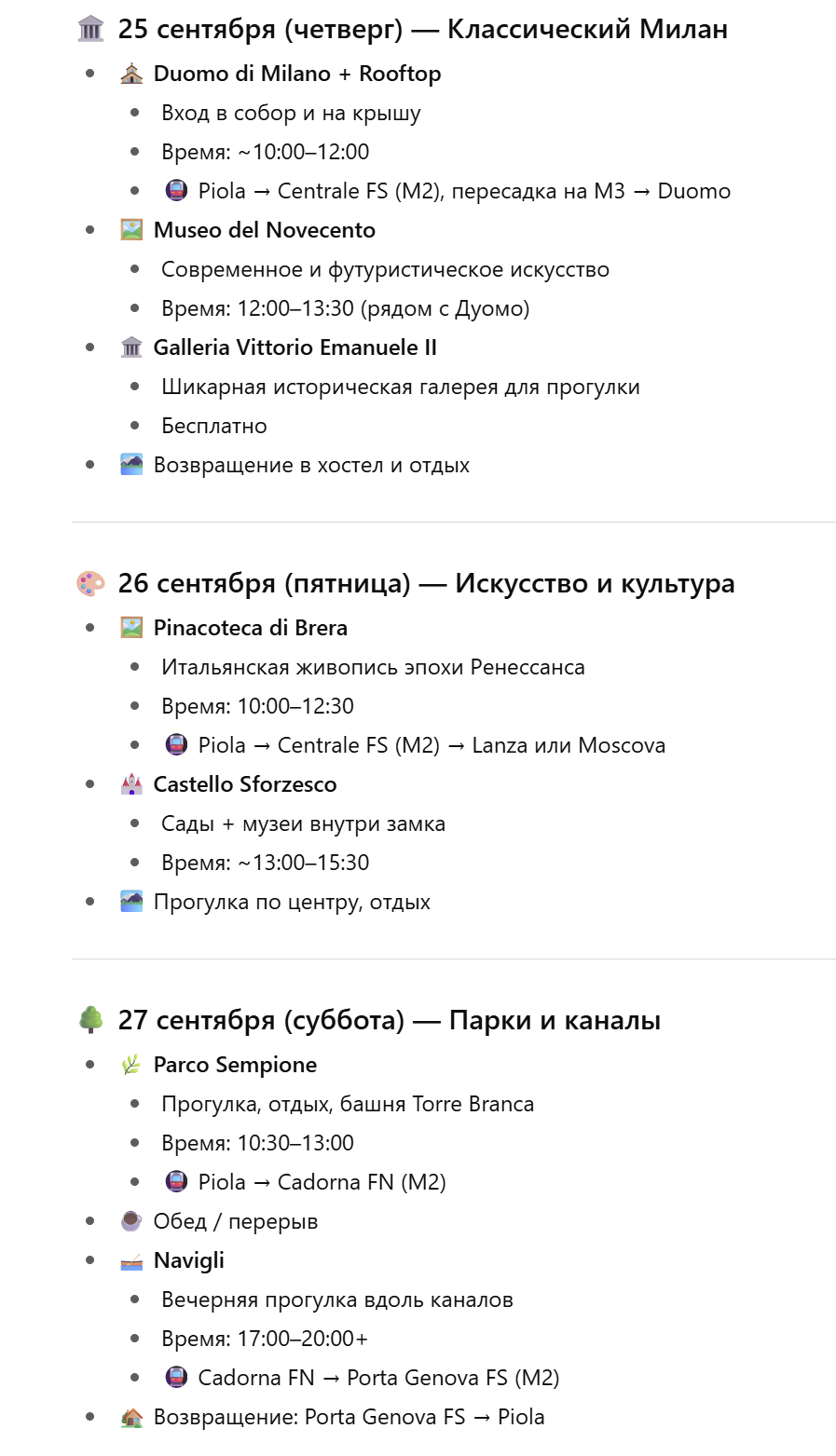Click the metro emoji before Piola → Centrale FS, пересадка на M3
The image size is (836, 1456).
click(176, 191)
